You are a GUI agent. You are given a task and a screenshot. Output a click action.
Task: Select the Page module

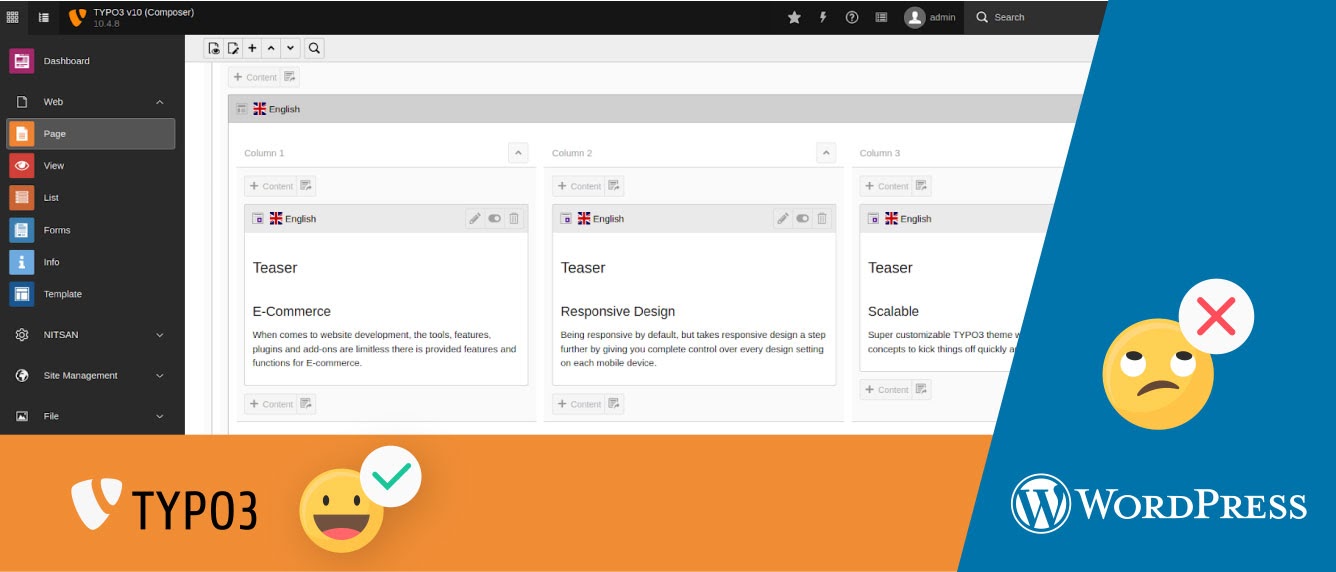91,134
